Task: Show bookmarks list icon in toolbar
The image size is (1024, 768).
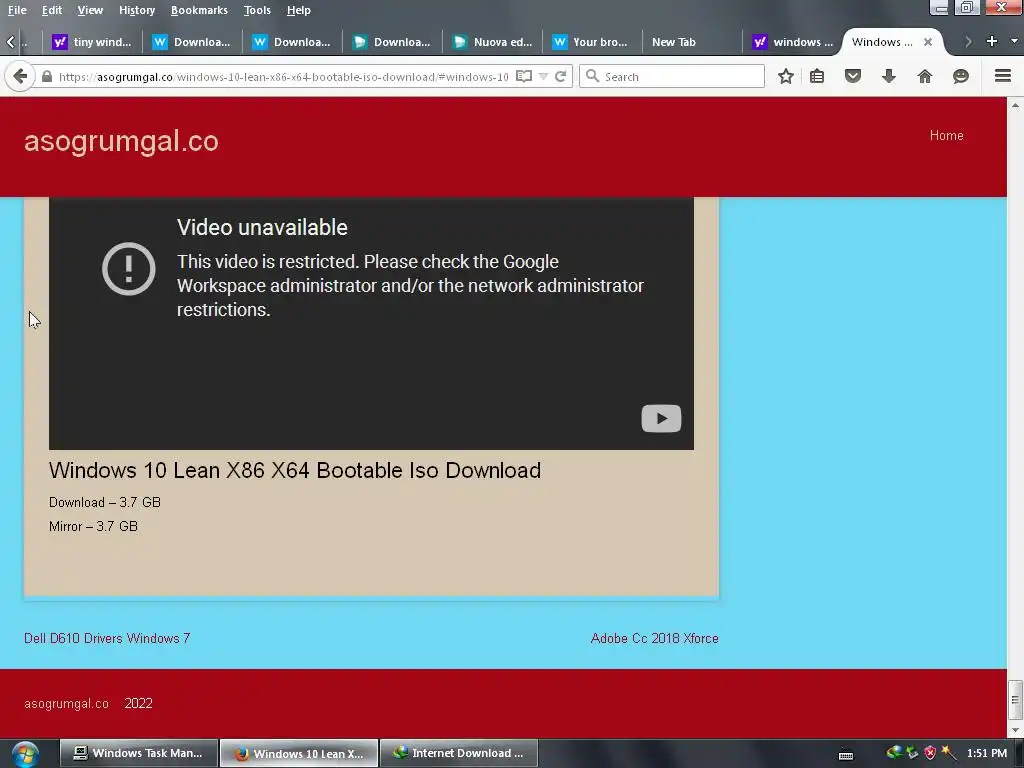Action: click(817, 76)
